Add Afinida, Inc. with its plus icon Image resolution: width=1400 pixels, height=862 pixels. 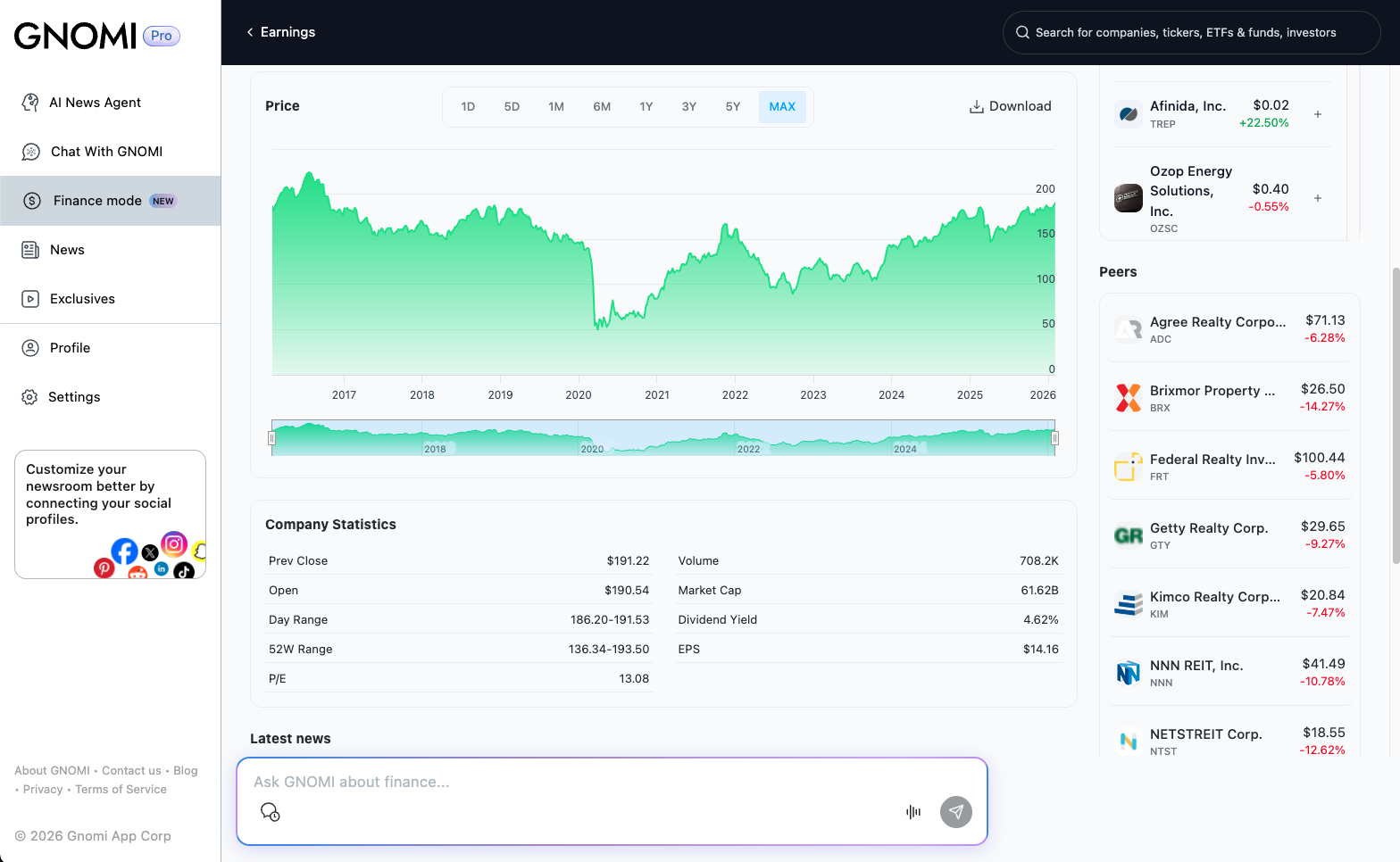point(1317,114)
